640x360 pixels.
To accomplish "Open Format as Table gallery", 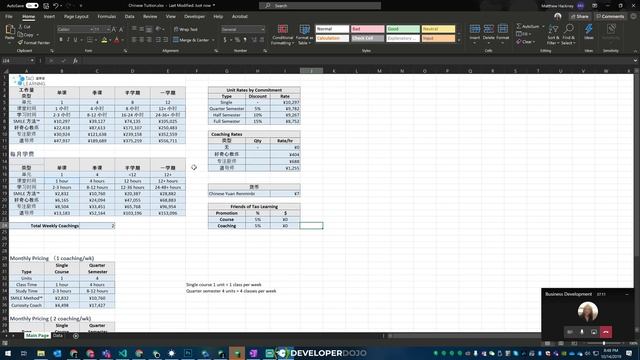I will click(x=304, y=35).
